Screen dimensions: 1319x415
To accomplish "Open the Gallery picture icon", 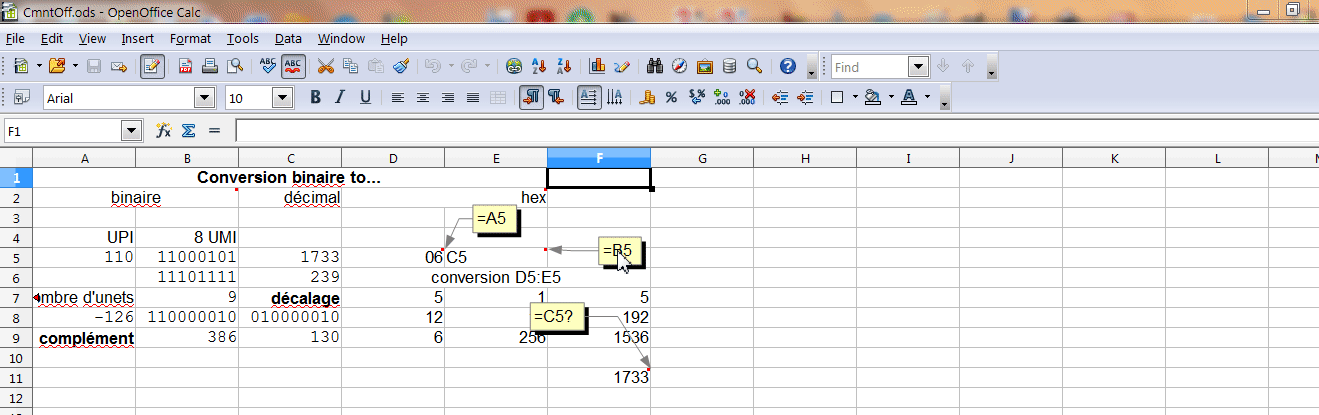I will click(x=705, y=67).
